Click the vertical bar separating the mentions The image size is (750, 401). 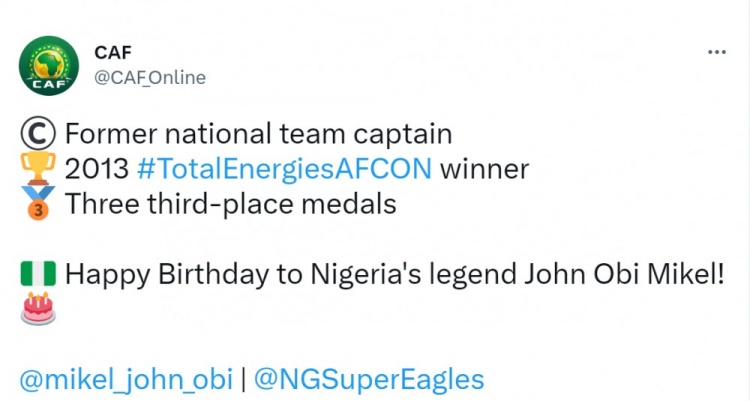(243, 380)
